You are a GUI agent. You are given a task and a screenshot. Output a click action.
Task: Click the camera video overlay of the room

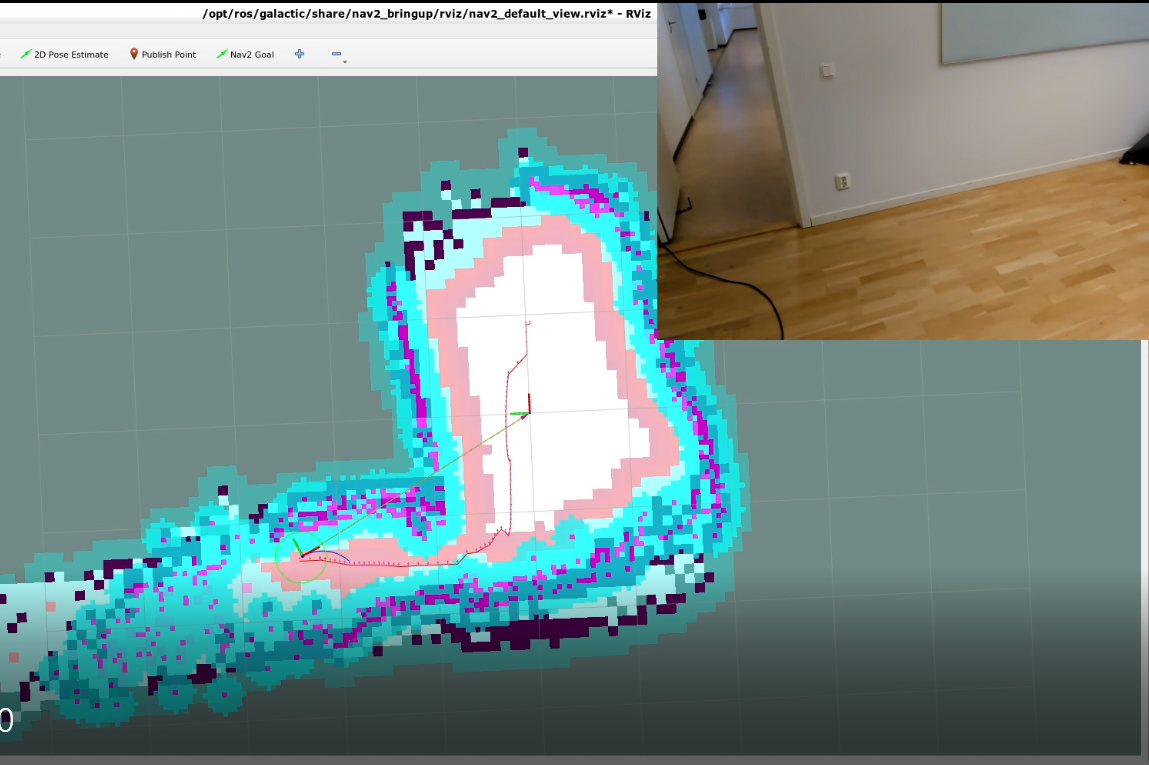[903, 171]
